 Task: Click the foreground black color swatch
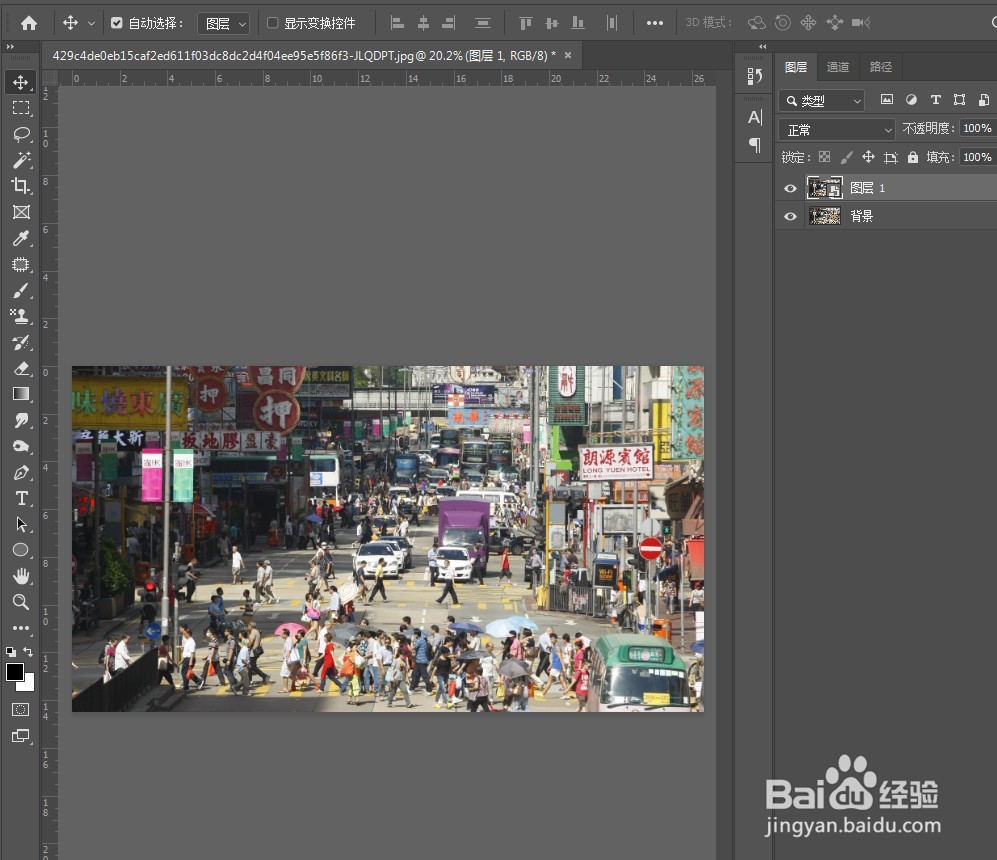[15, 672]
